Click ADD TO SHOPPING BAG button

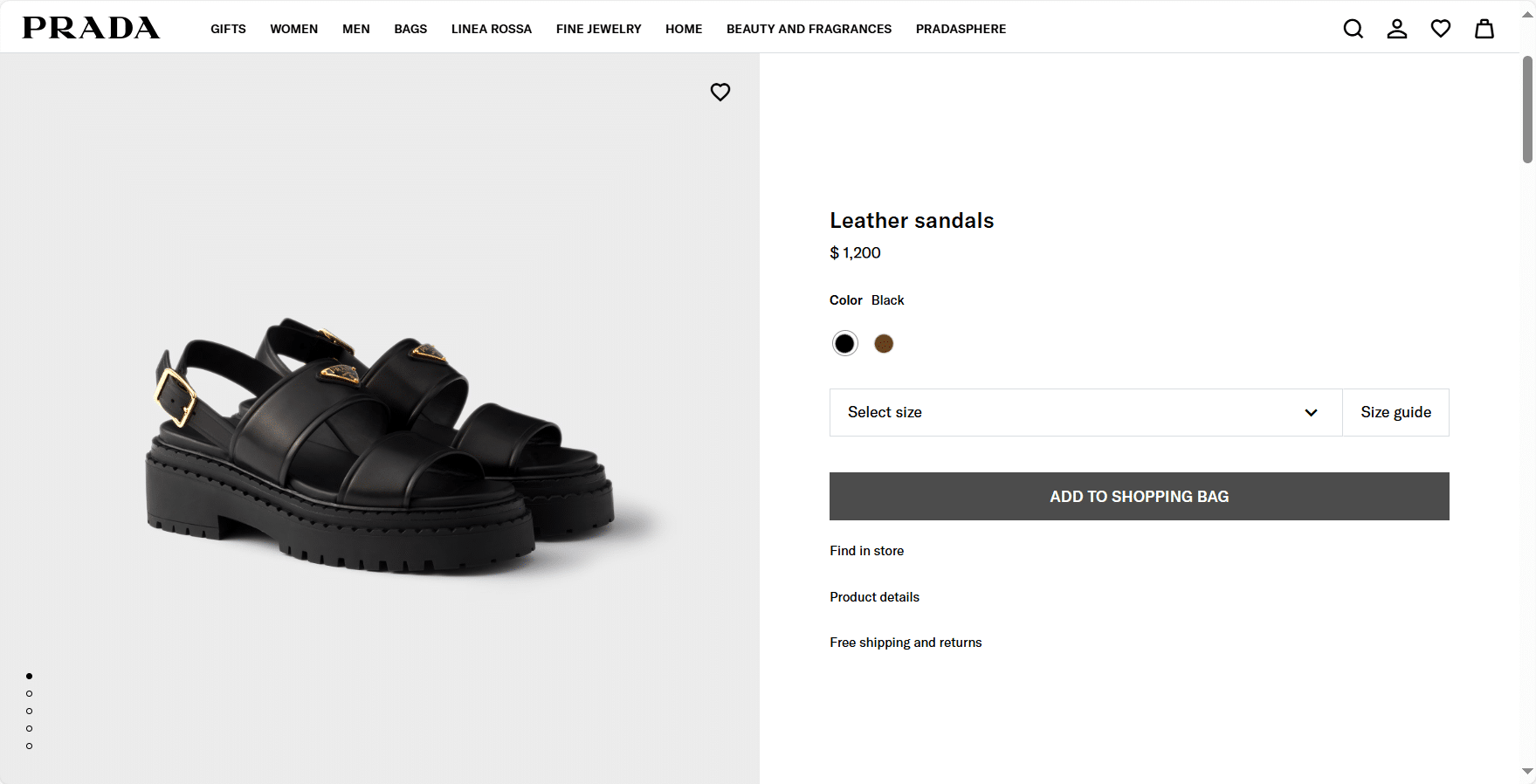point(1139,497)
